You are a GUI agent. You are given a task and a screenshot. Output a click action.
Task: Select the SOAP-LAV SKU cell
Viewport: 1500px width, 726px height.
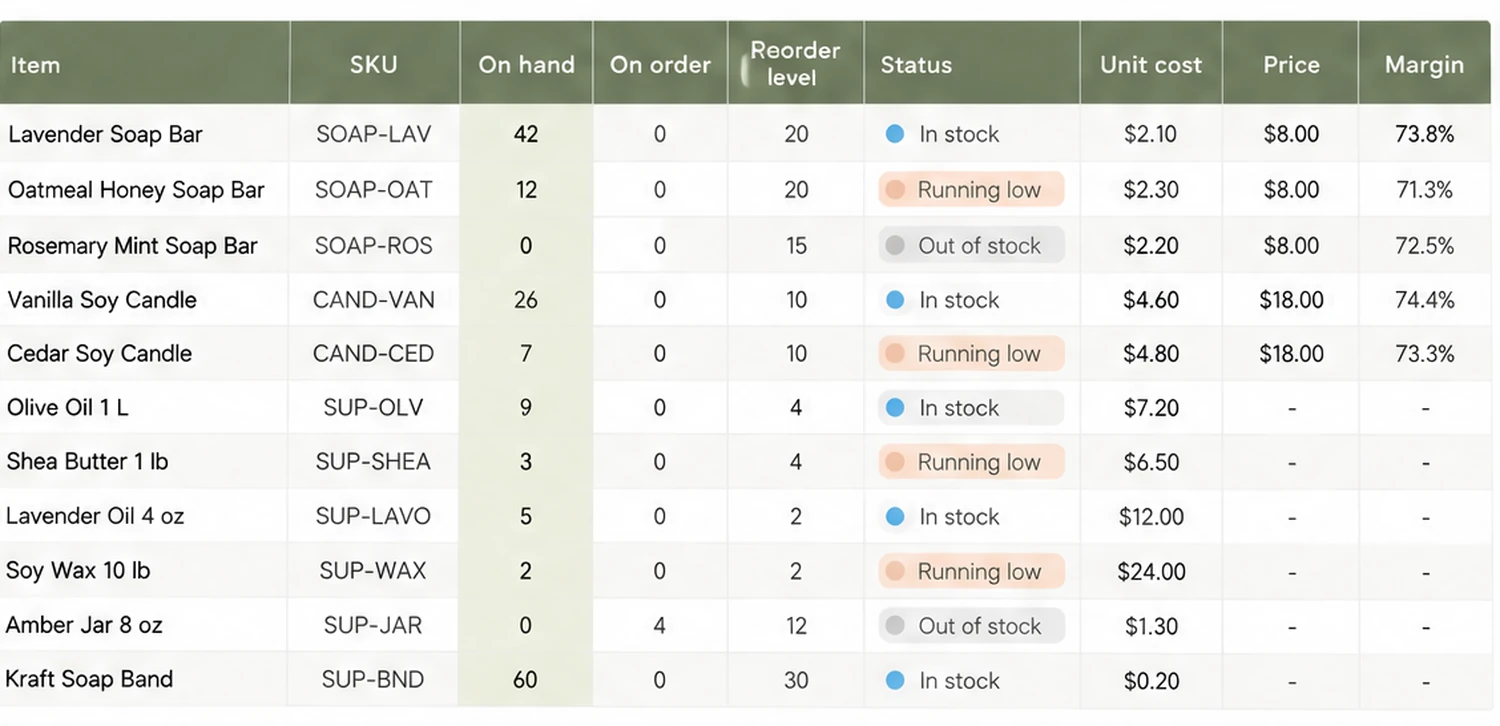click(x=374, y=134)
